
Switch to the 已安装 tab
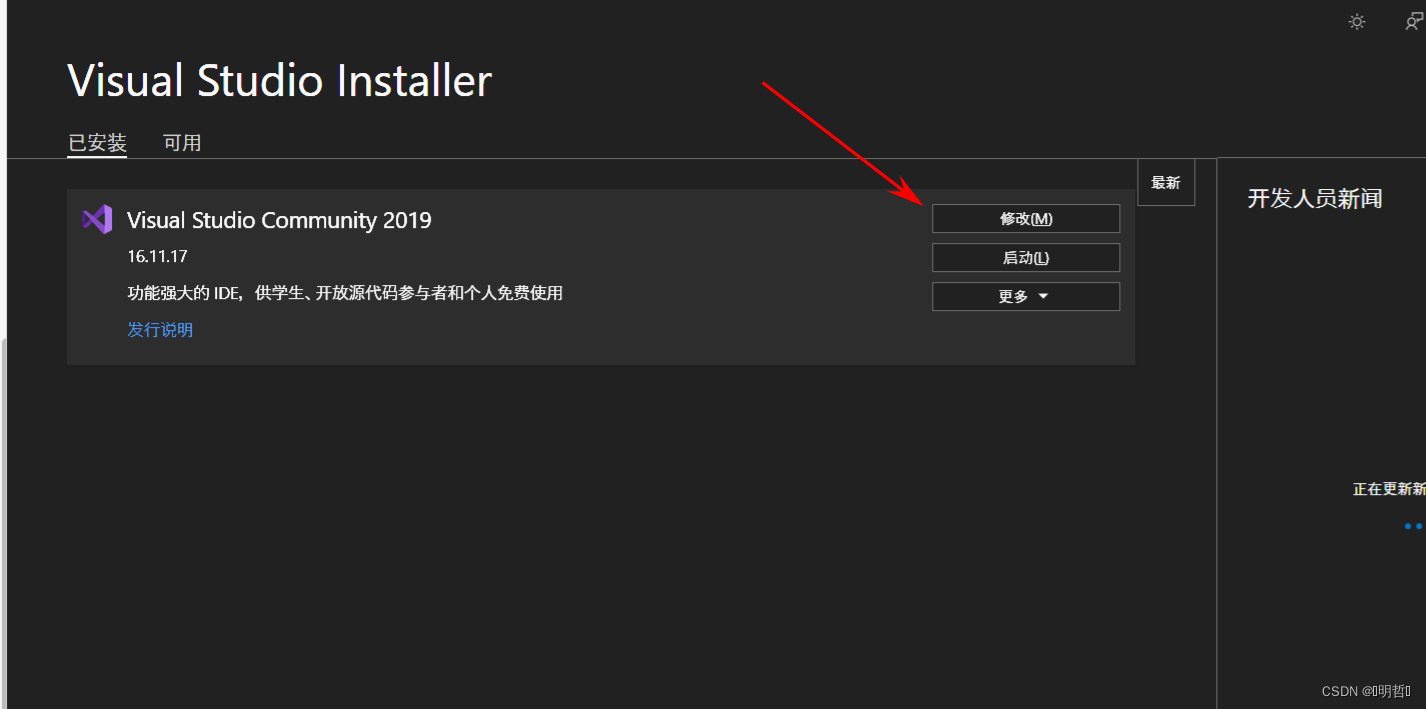pos(97,143)
